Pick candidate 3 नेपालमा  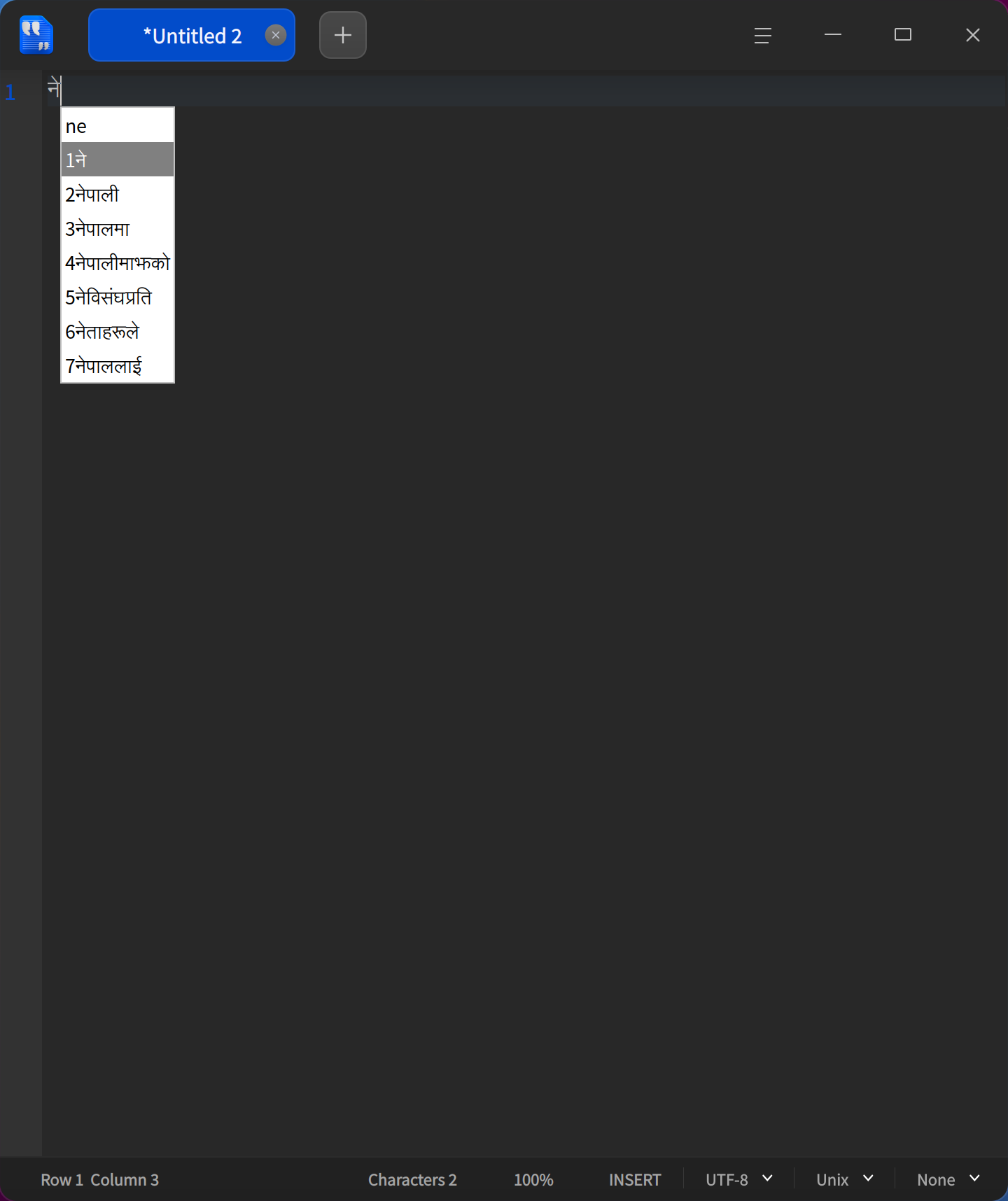(118, 228)
